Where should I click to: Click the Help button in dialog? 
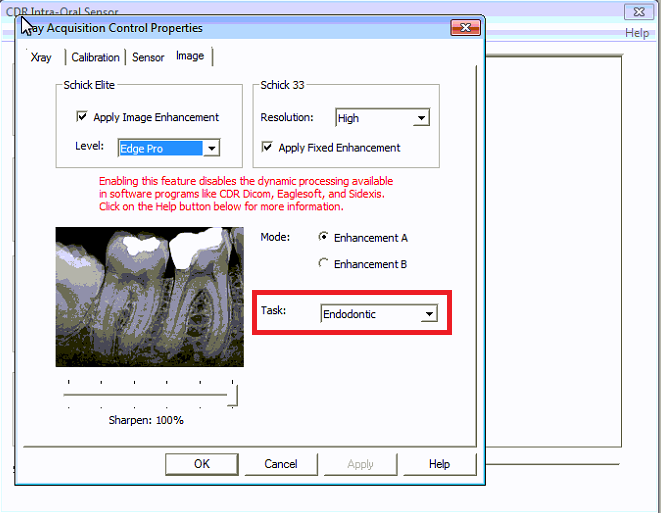439,464
